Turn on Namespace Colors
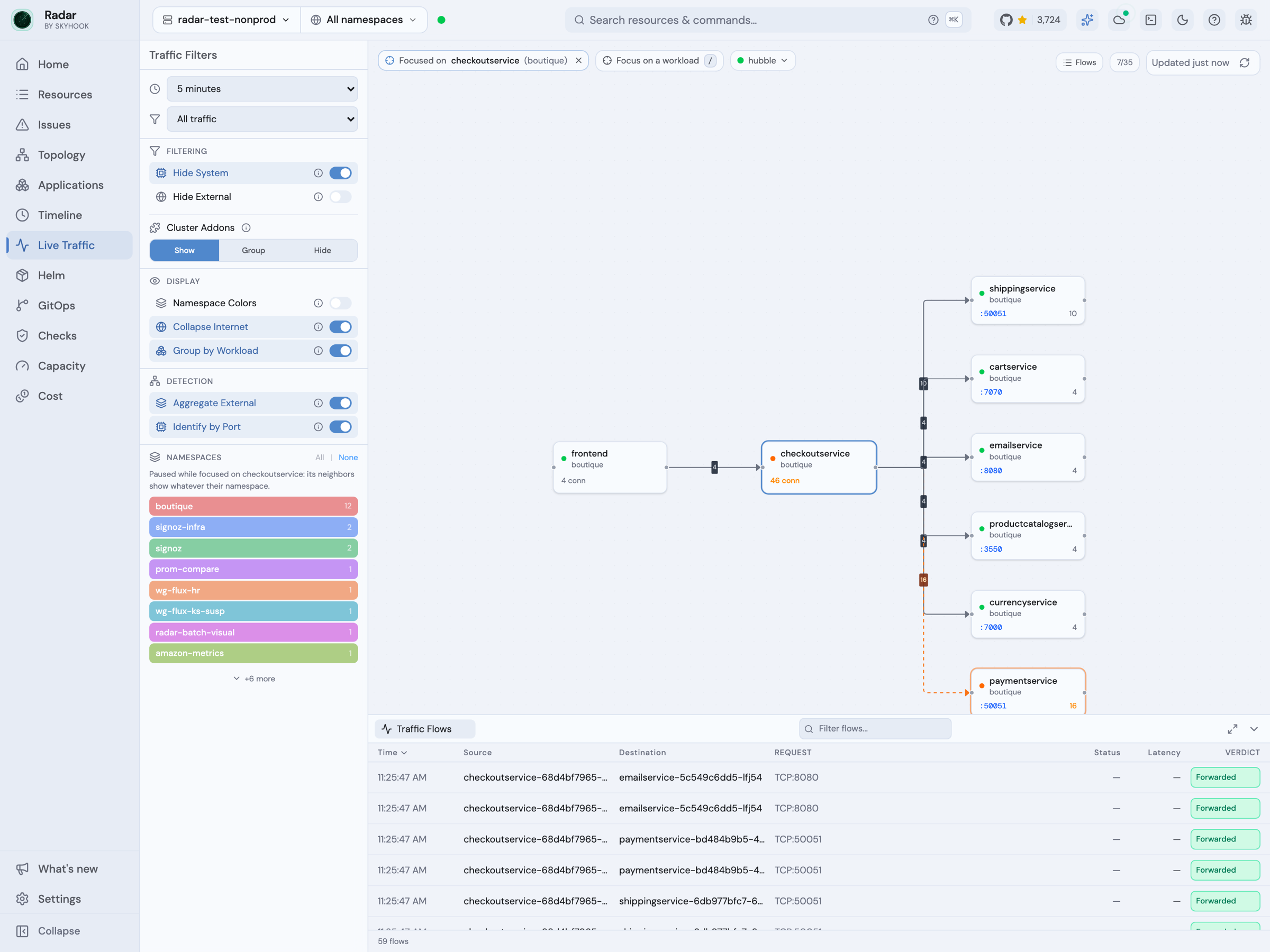This screenshot has width=1270, height=952. click(x=340, y=303)
